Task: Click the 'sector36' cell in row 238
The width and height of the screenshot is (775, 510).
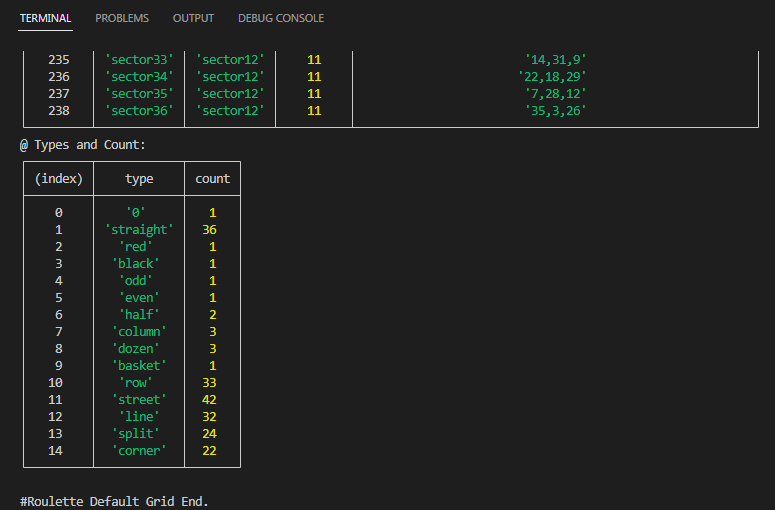Action: pyautogui.click(x=139, y=110)
